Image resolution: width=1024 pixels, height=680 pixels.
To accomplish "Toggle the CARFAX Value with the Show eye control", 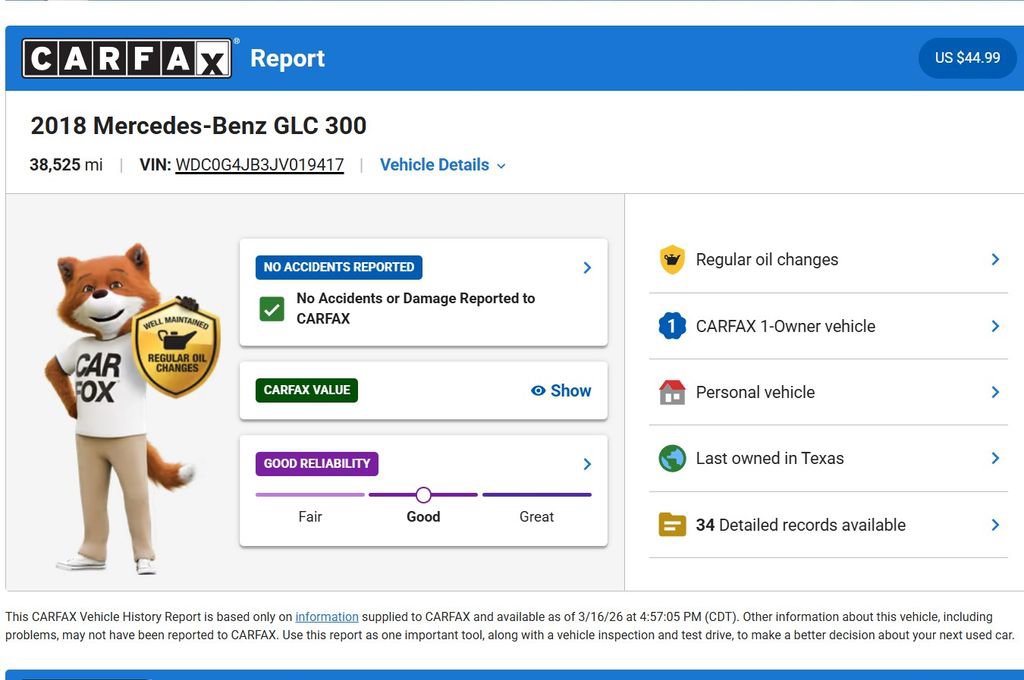I will [x=561, y=390].
